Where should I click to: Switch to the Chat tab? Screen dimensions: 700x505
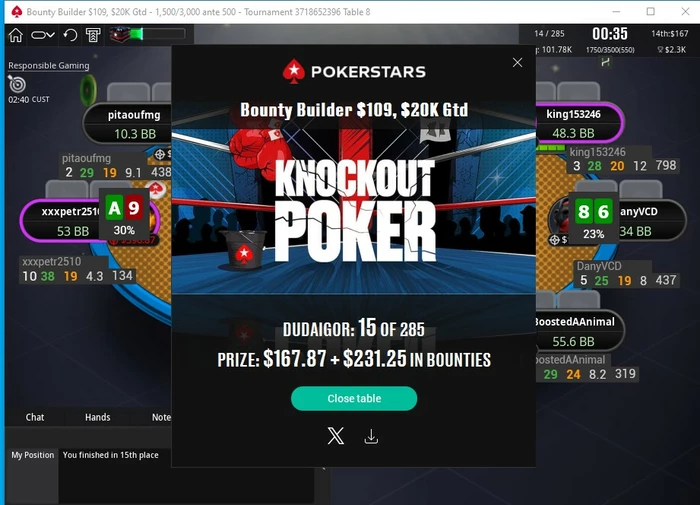(x=35, y=417)
